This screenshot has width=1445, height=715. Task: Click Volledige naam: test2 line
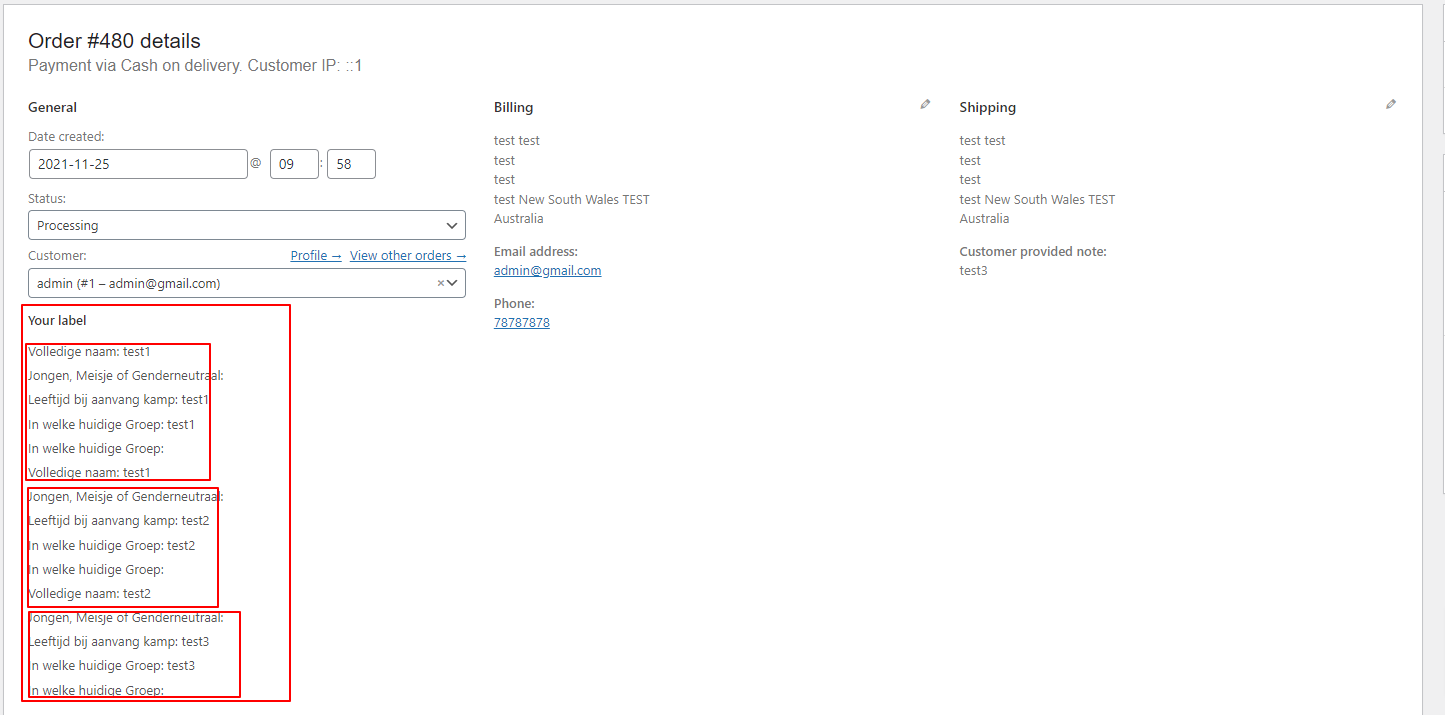pyautogui.click(x=89, y=594)
